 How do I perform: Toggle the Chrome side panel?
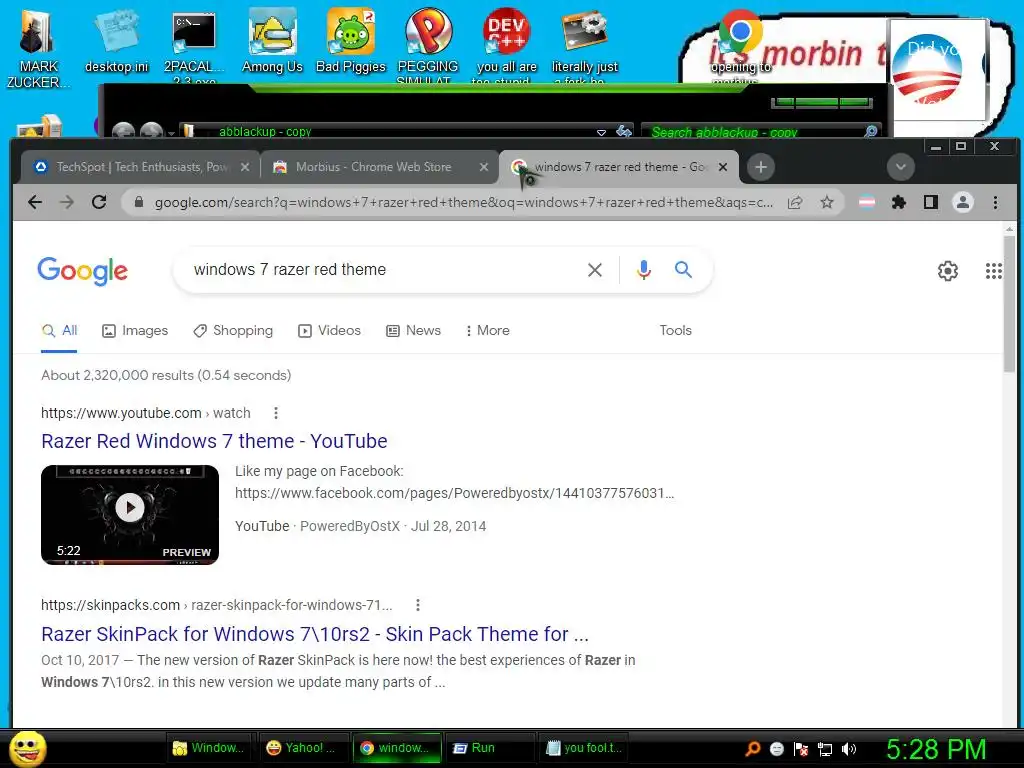(931, 202)
